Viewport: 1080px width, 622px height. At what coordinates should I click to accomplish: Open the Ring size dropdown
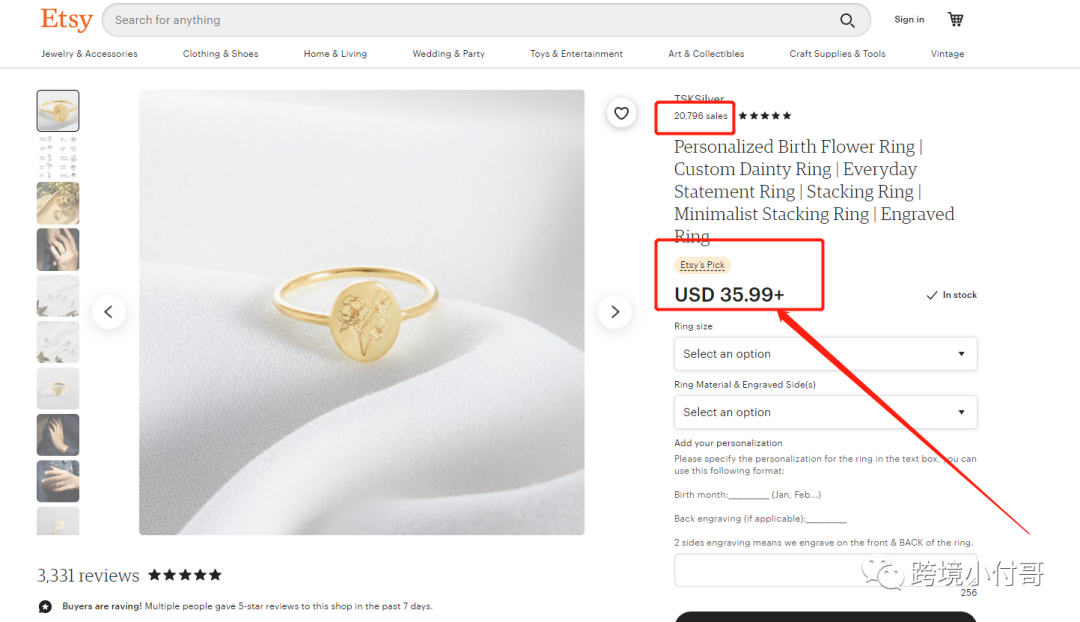pyautogui.click(x=825, y=353)
